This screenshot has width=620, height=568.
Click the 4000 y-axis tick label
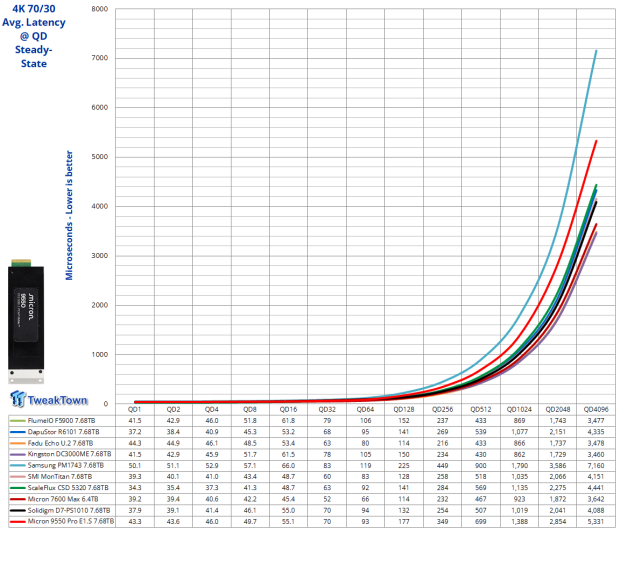(x=97, y=206)
